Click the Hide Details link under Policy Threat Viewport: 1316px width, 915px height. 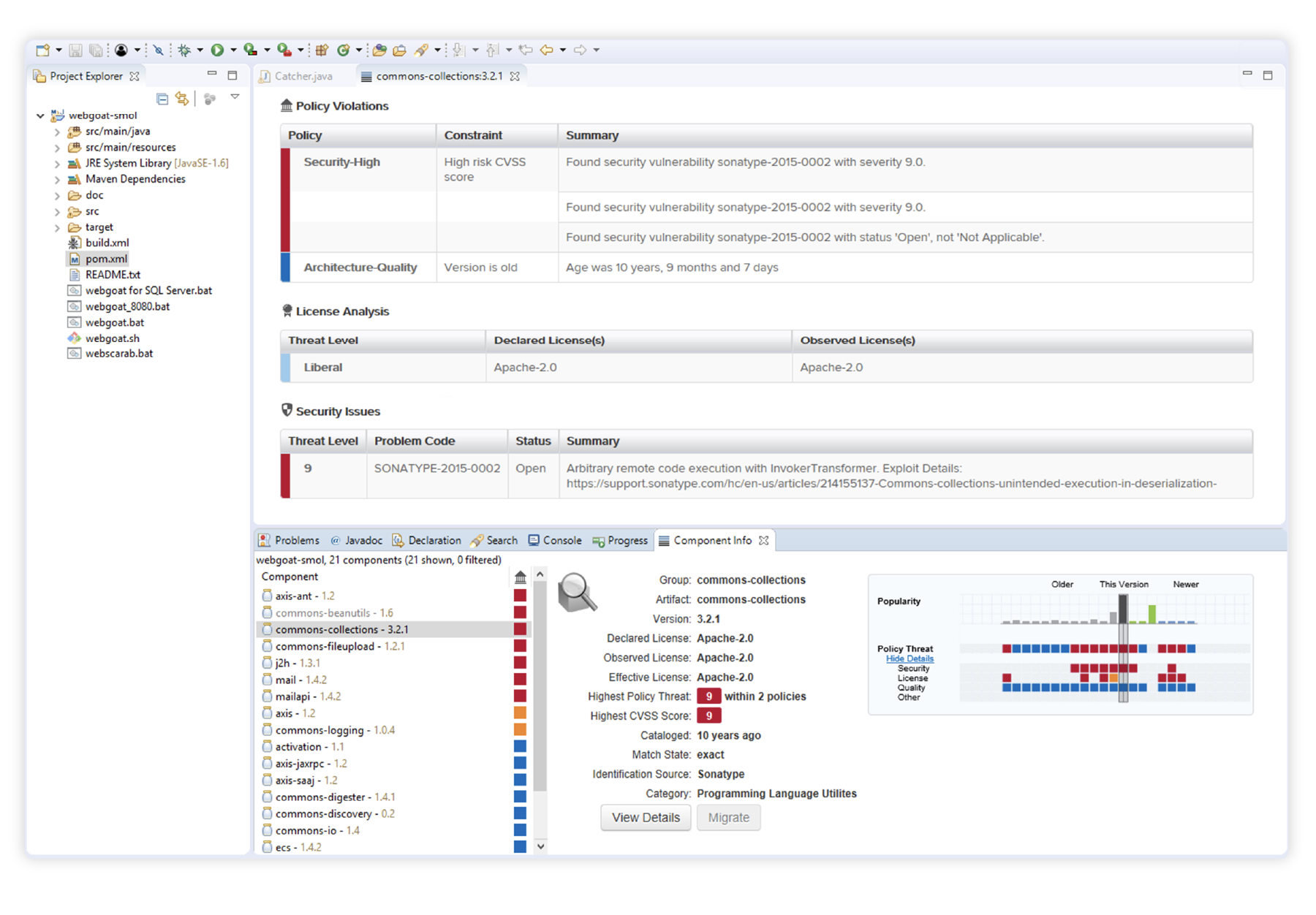pyautogui.click(x=909, y=658)
